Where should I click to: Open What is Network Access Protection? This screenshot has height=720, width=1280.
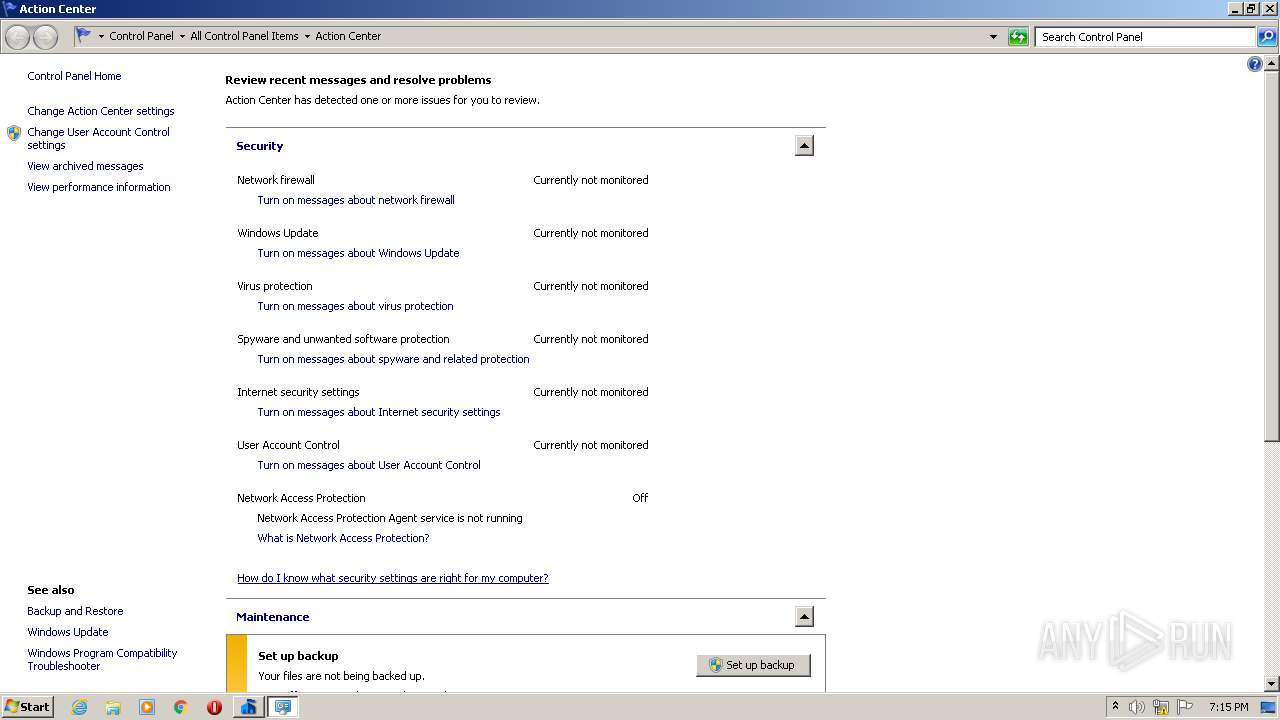(x=343, y=538)
